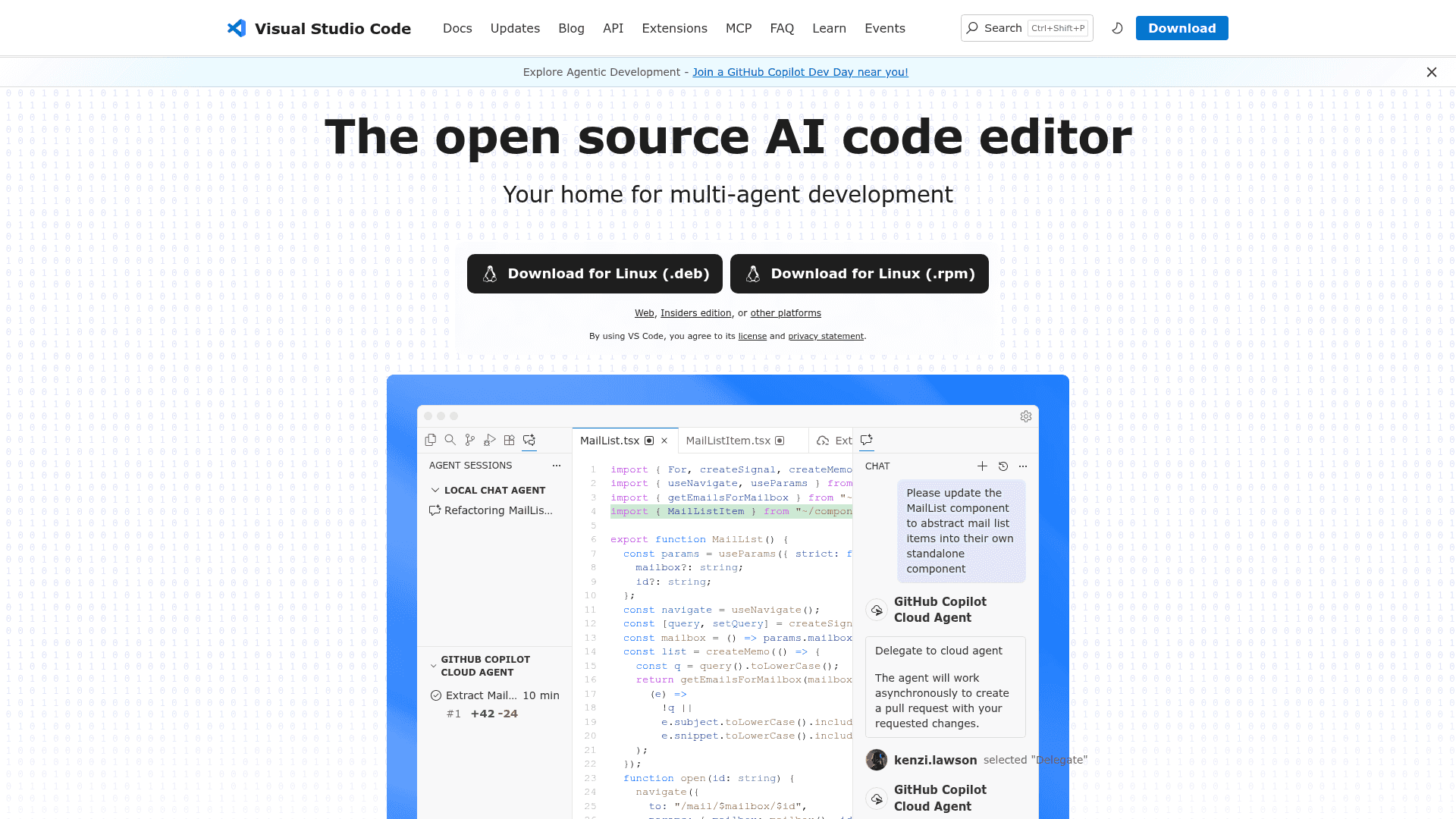Click the AGENT SESSIONS panel title
The height and width of the screenshot is (819, 1456).
(470, 466)
